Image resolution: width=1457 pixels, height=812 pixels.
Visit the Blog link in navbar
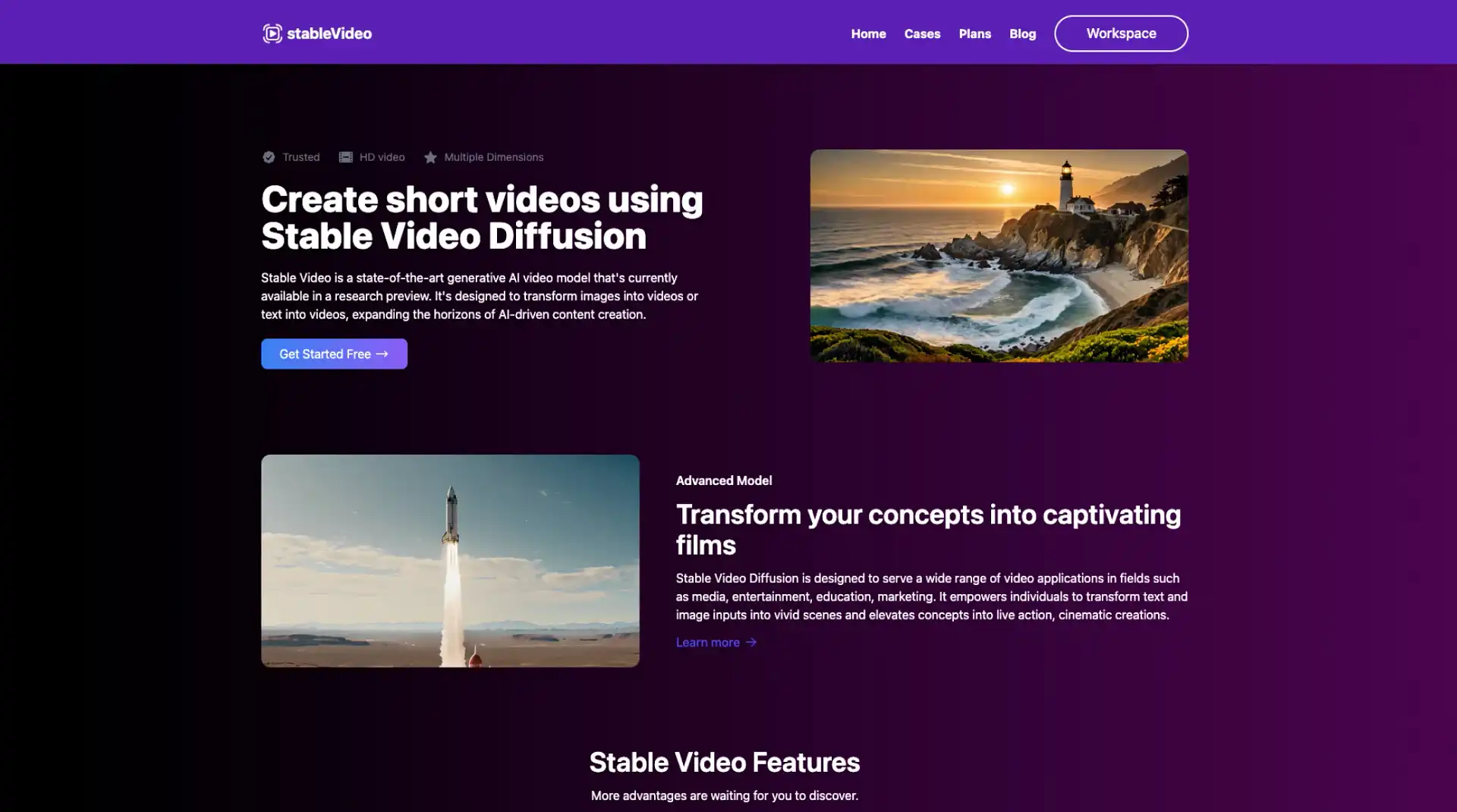click(x=1022, y=33)
